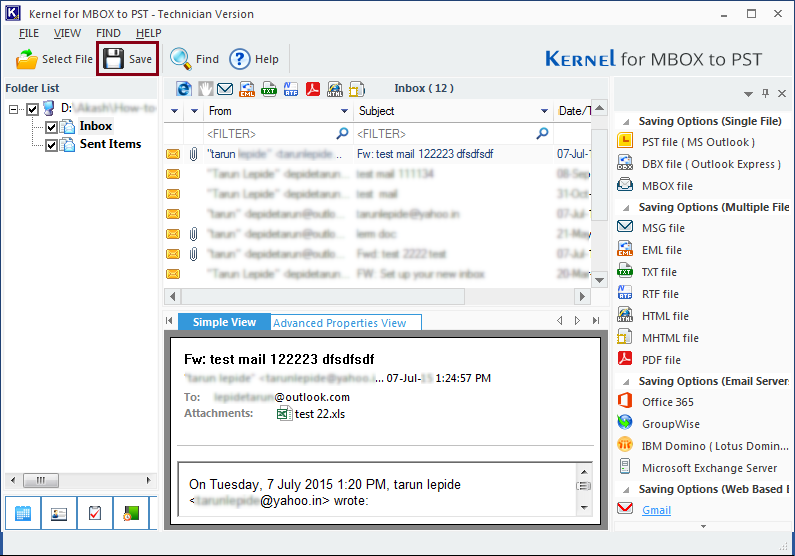Open the saving options panel dropdown arrow

click(x=748, y=94)
